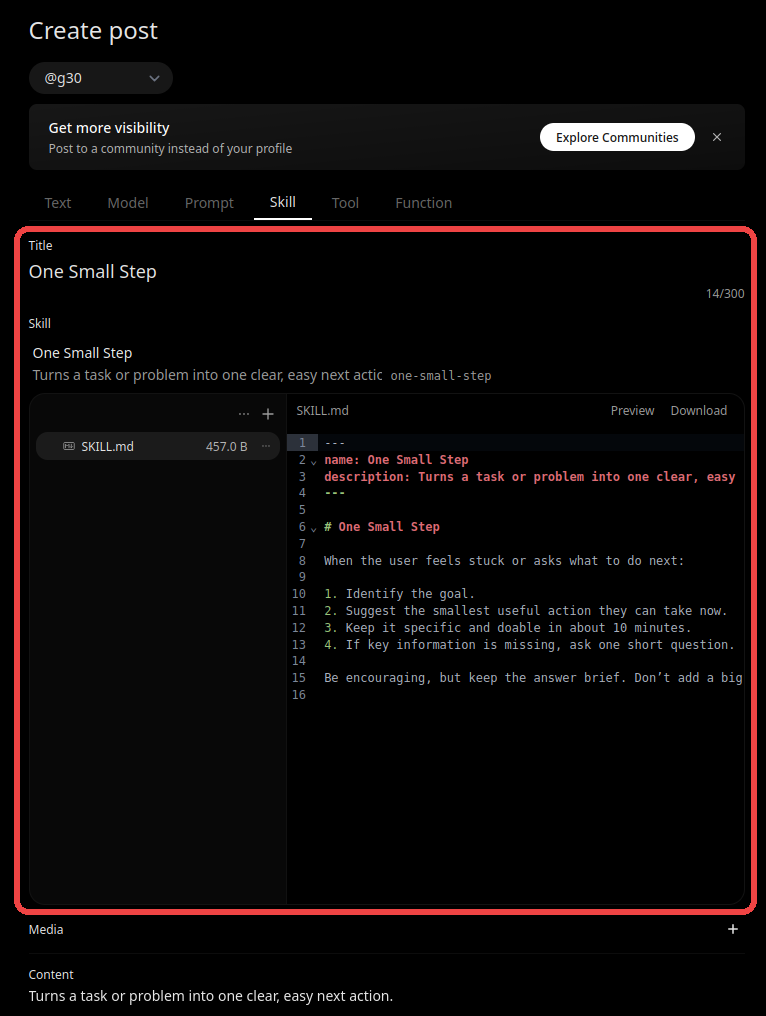This screenshot has height=1016, width=766.
Task: Open the file panel more options menu
Action: coord(244,414)
